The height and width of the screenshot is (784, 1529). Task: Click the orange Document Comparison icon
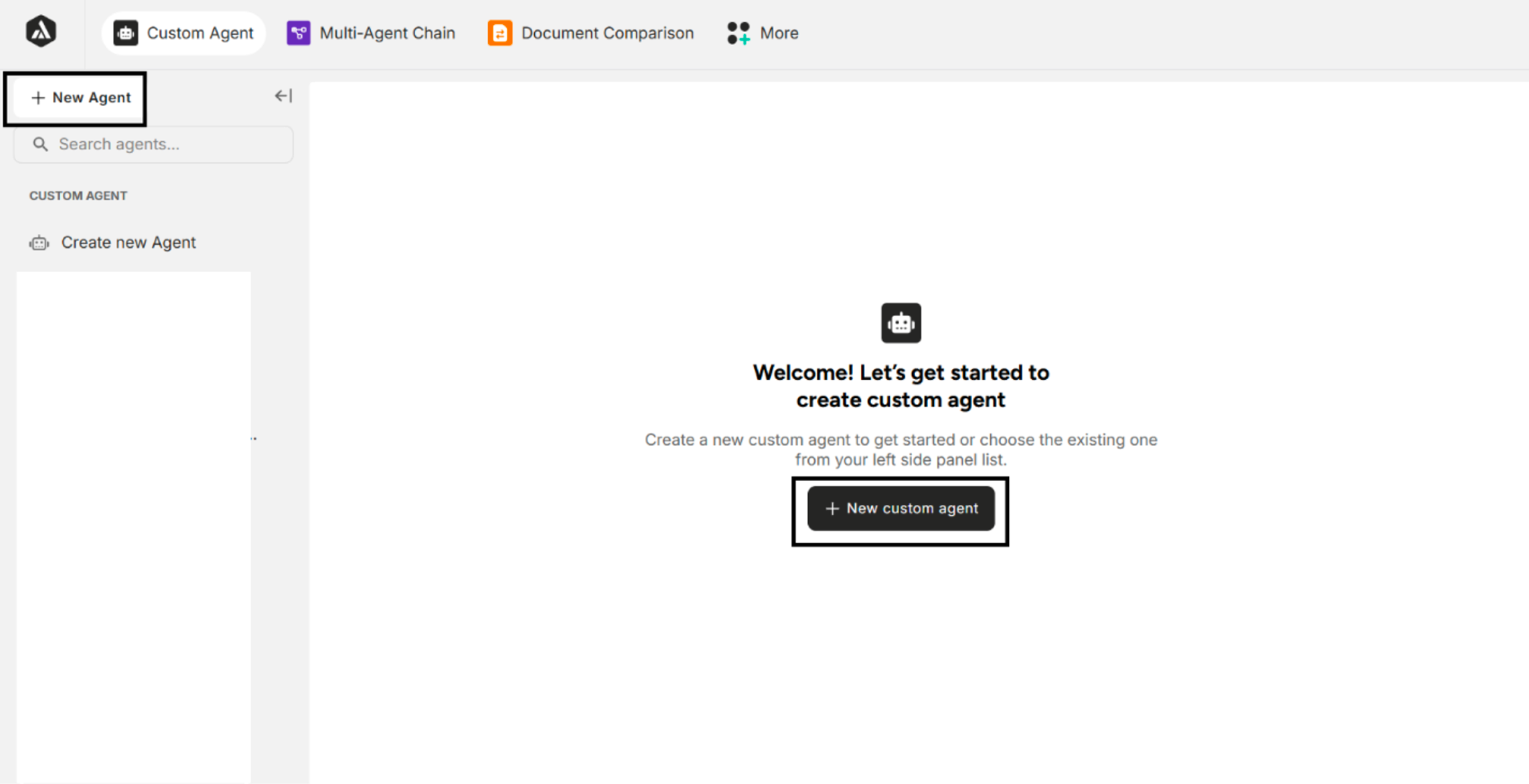tap(499, 33)
